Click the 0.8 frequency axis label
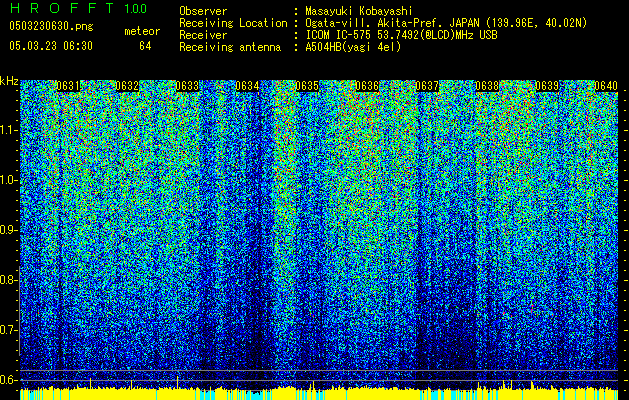The image size is (629, 400). (x=8, y=280)
